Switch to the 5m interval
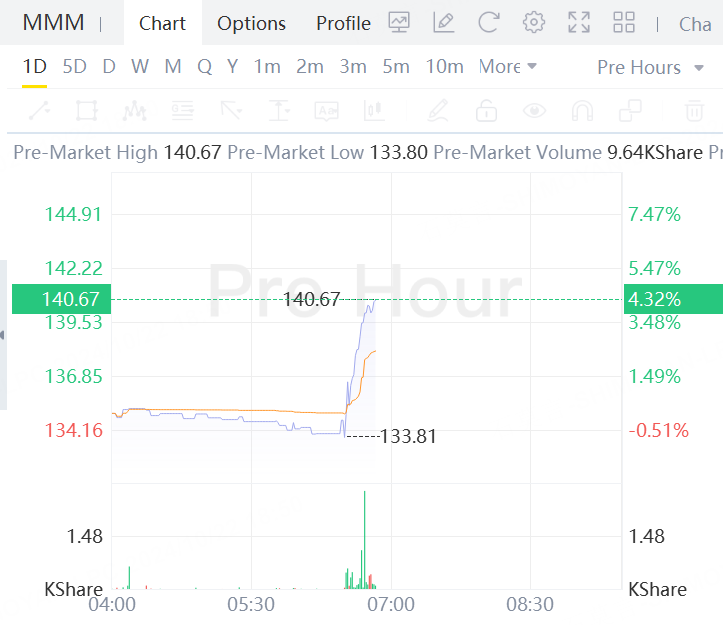The width and height of the screenshot is (723, 625). point(396,67)
